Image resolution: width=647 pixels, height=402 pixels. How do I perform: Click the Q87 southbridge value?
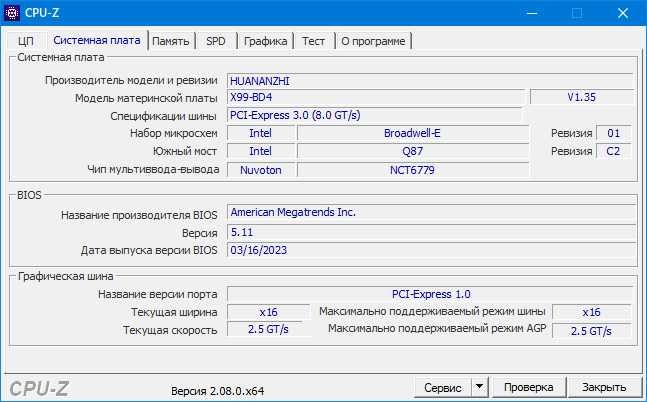pos(412,151)
